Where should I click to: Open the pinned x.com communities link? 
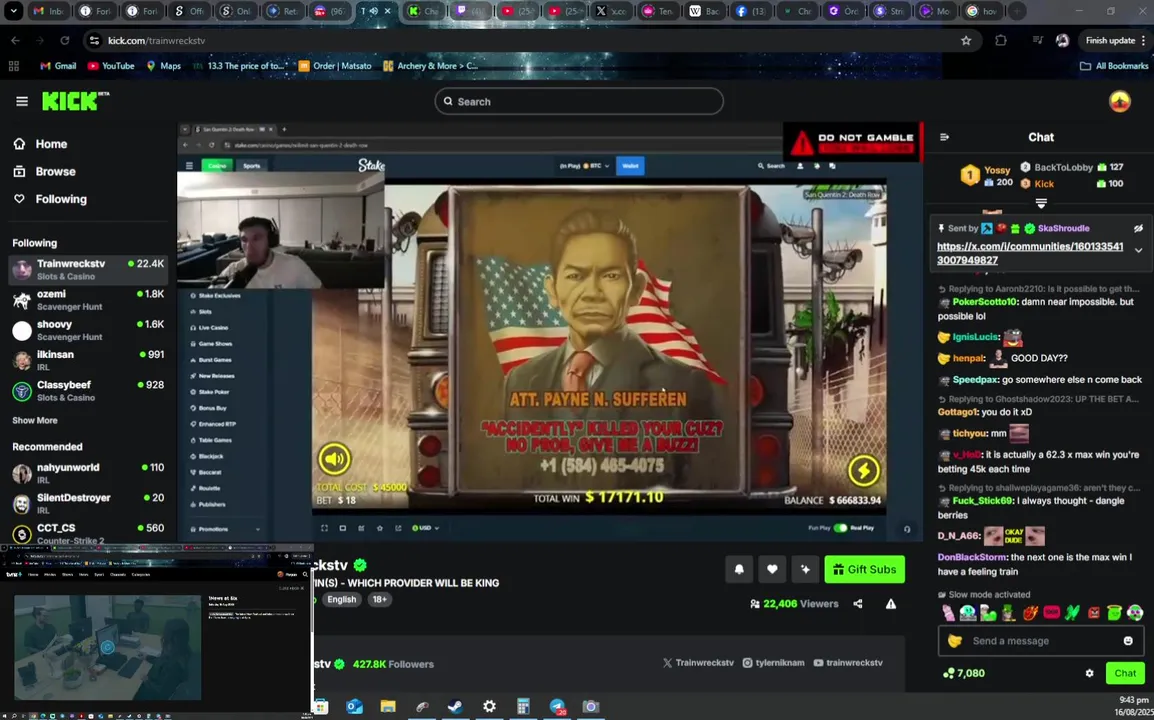tap(1030, 253)
